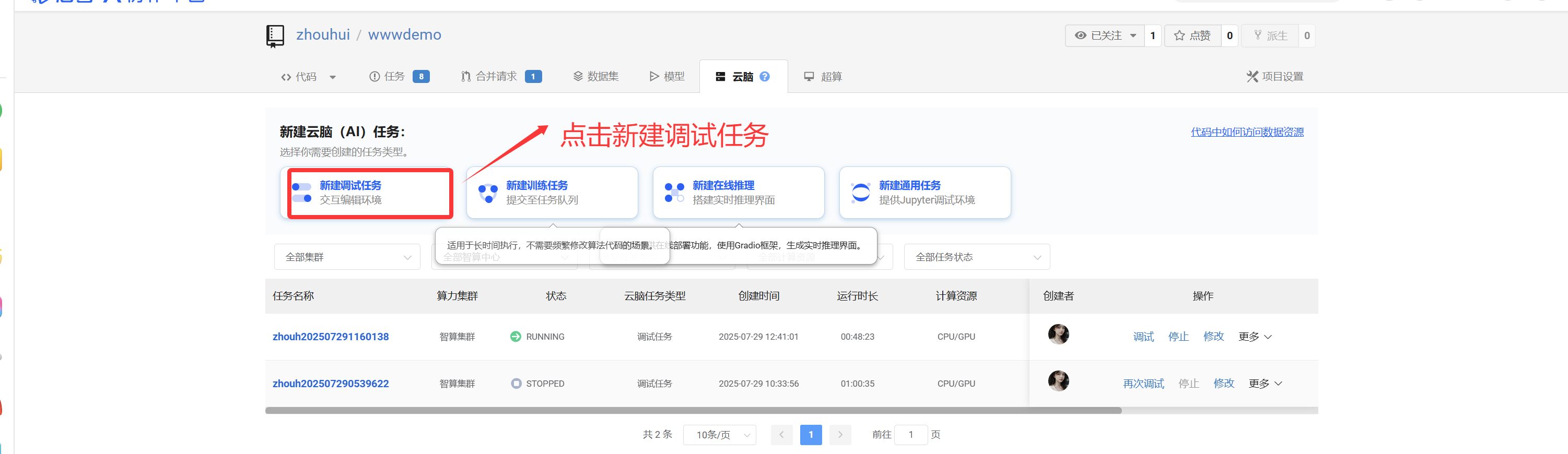Viewport: 1568px width, 454px height.
Task: Click the 新建调试任务 card icon
Action: point(302,193)
